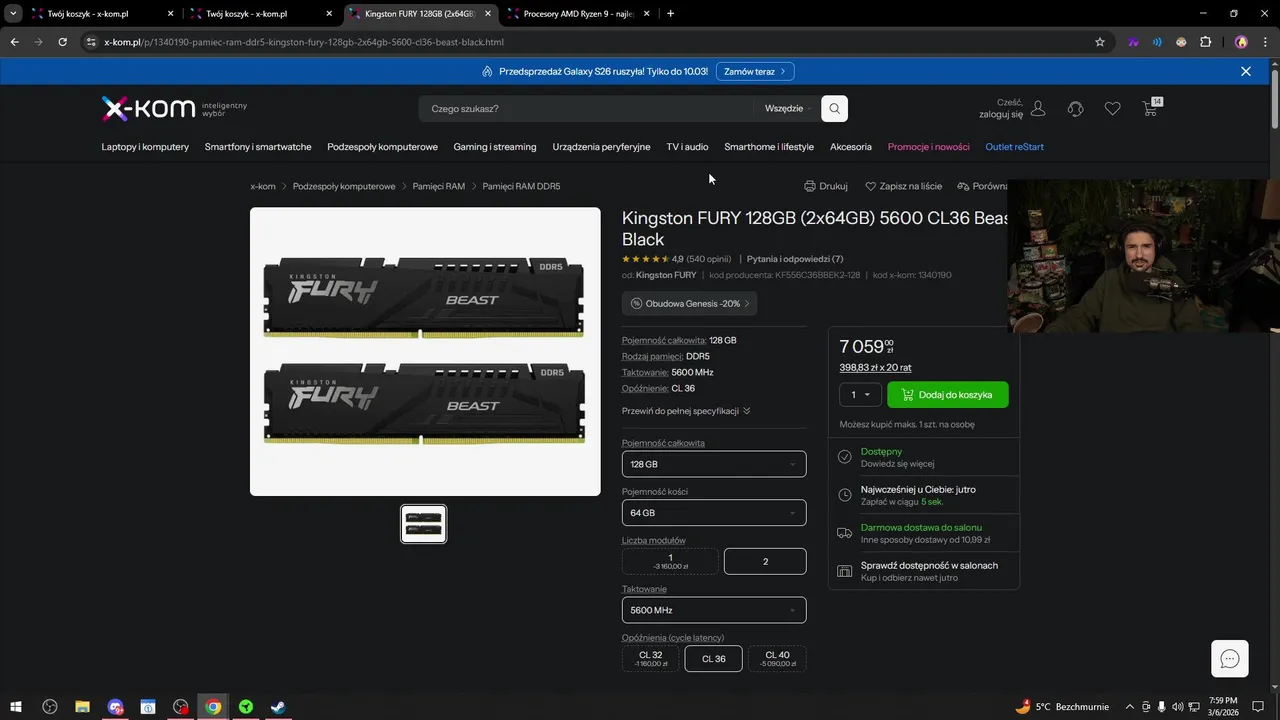The image size is (1280, 720).
Task: Switch to Procesory AMD Ryzen 9 tab
Action: click(578, 14)
